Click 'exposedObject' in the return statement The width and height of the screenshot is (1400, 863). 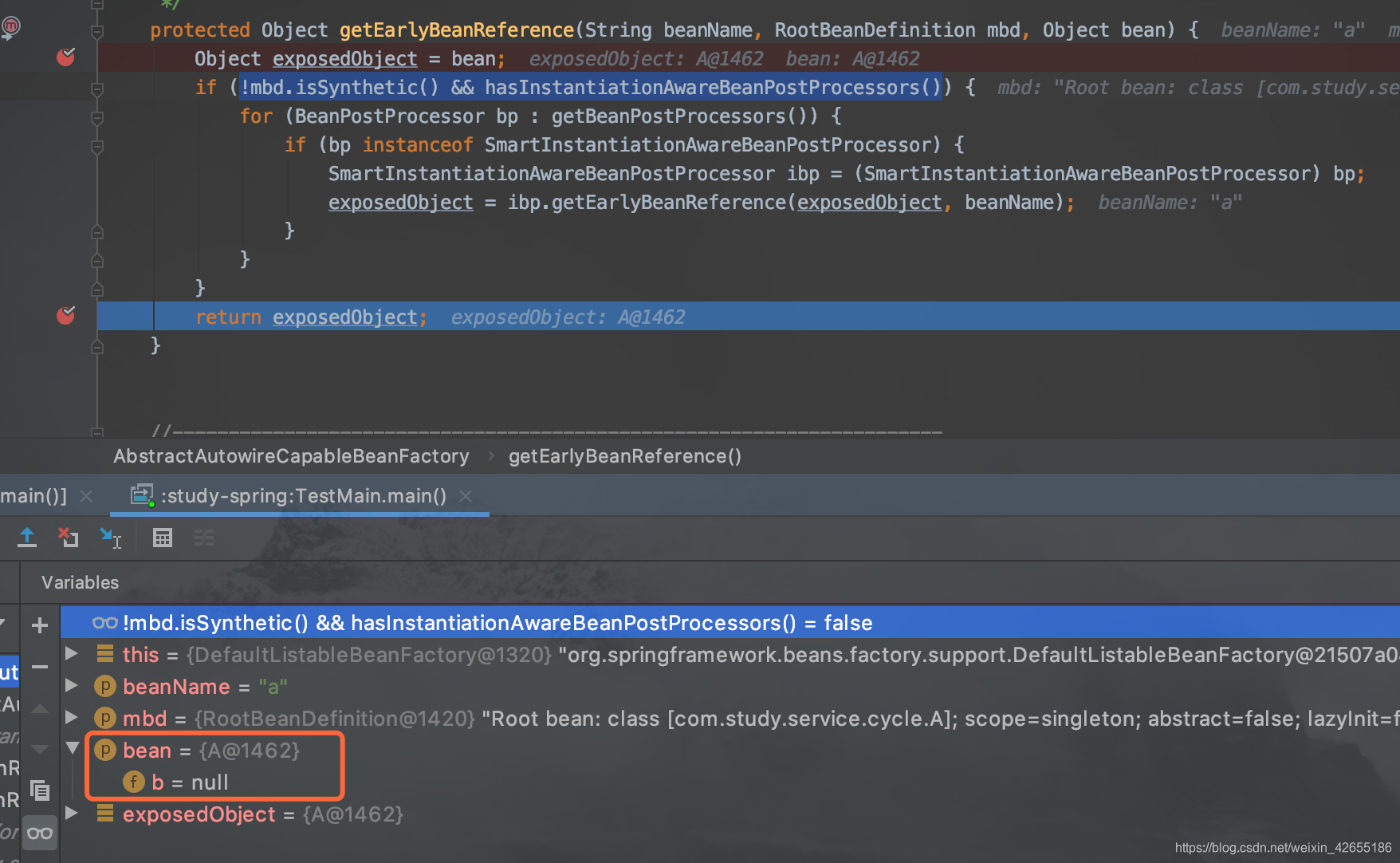[345, 317]
